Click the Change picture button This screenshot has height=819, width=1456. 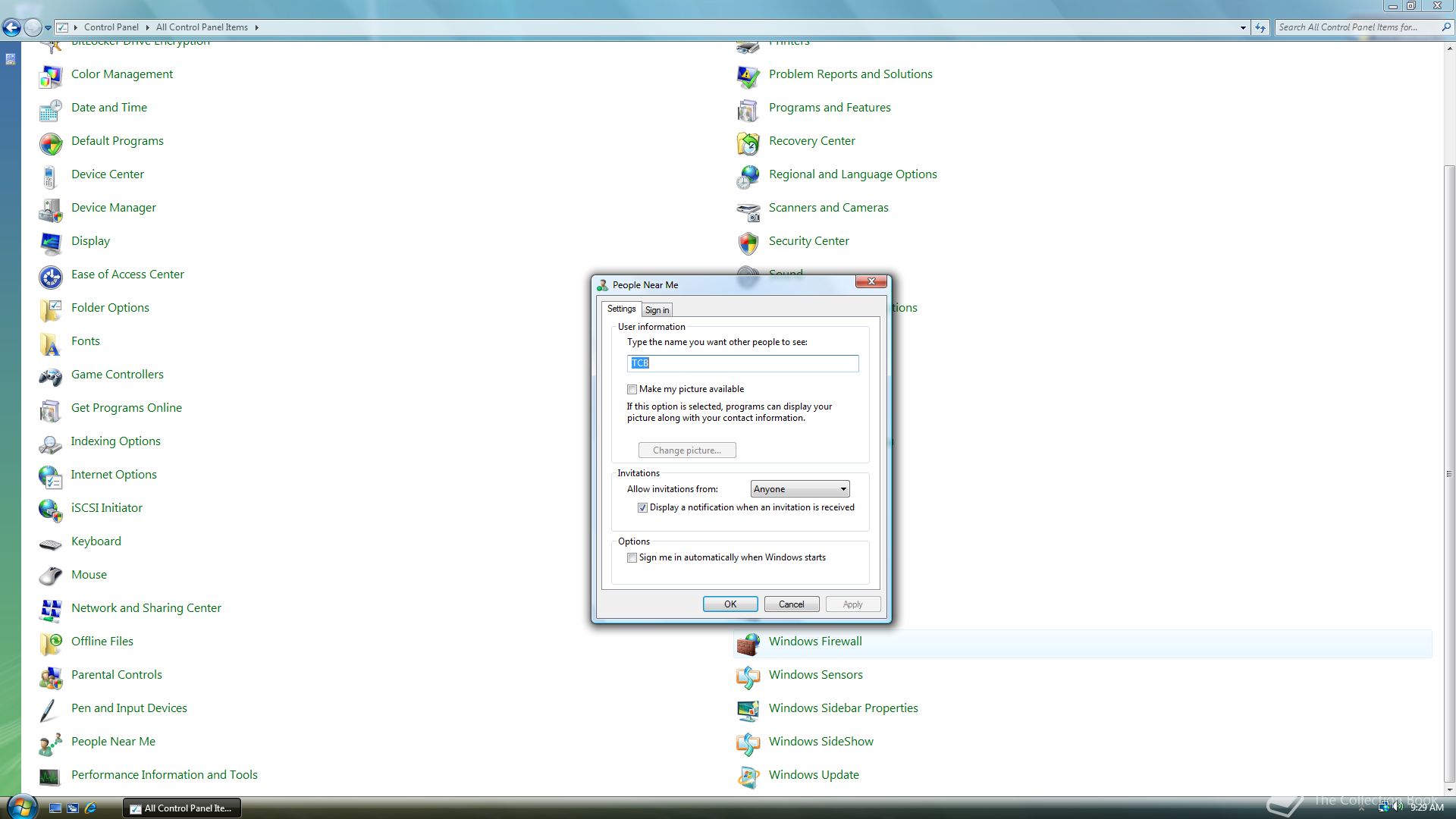pos(687,450)
